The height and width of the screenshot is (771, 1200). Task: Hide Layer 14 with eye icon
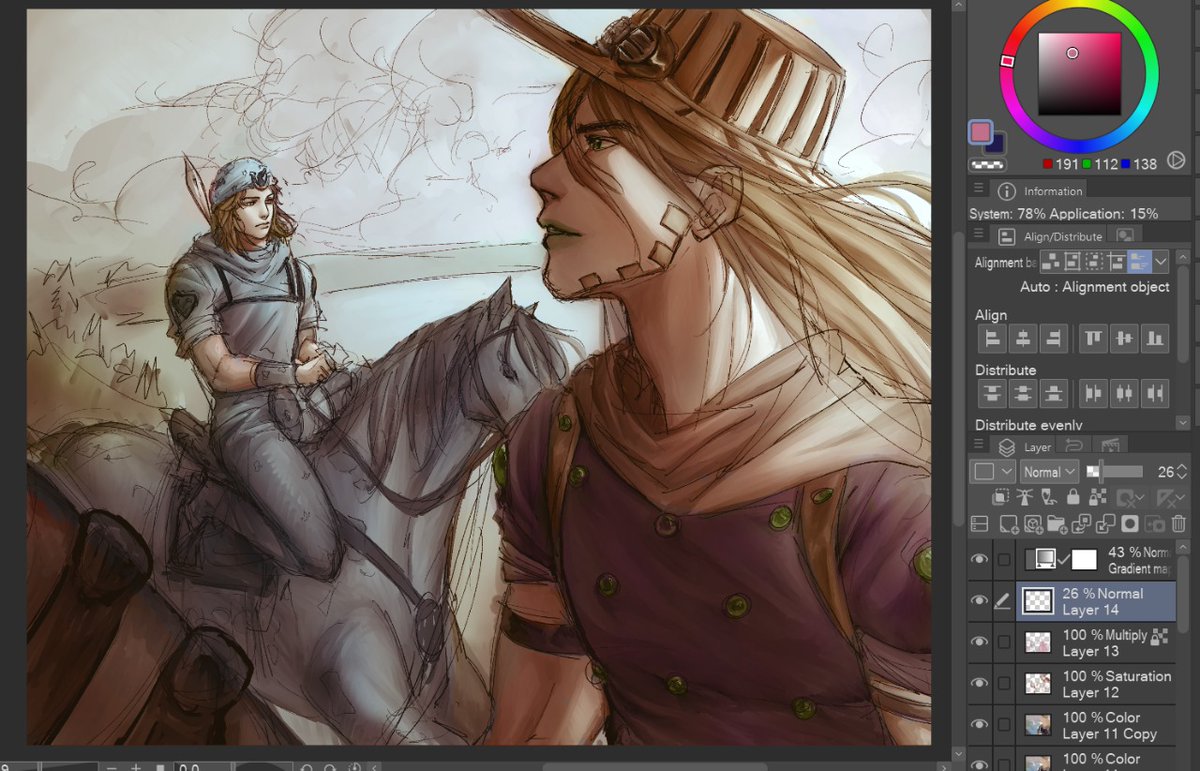pos(979,601)
